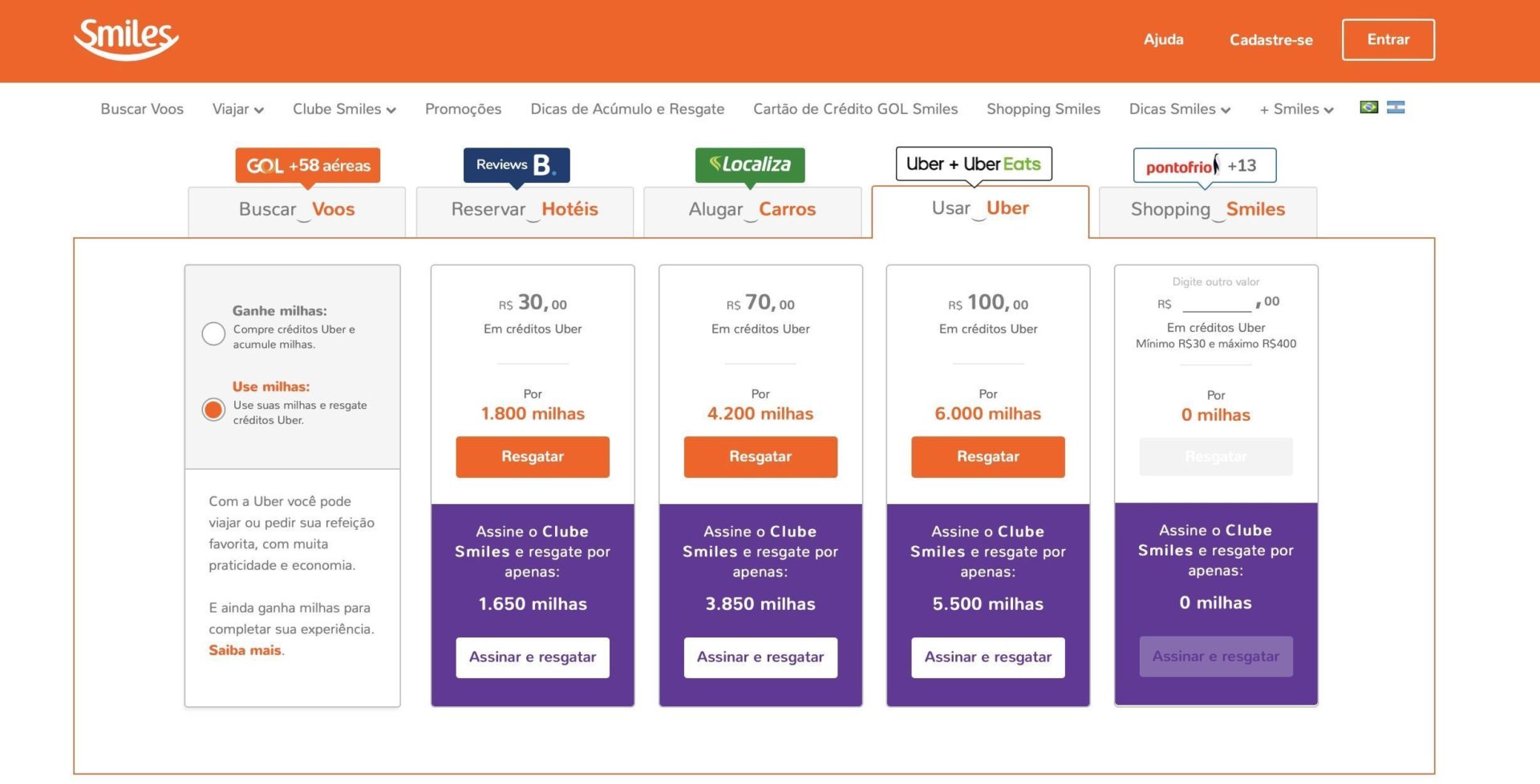Switch to the Usar Uber tab
Image resolution: width=1540 pixels, height=784 pixels.
click(980, 211)
